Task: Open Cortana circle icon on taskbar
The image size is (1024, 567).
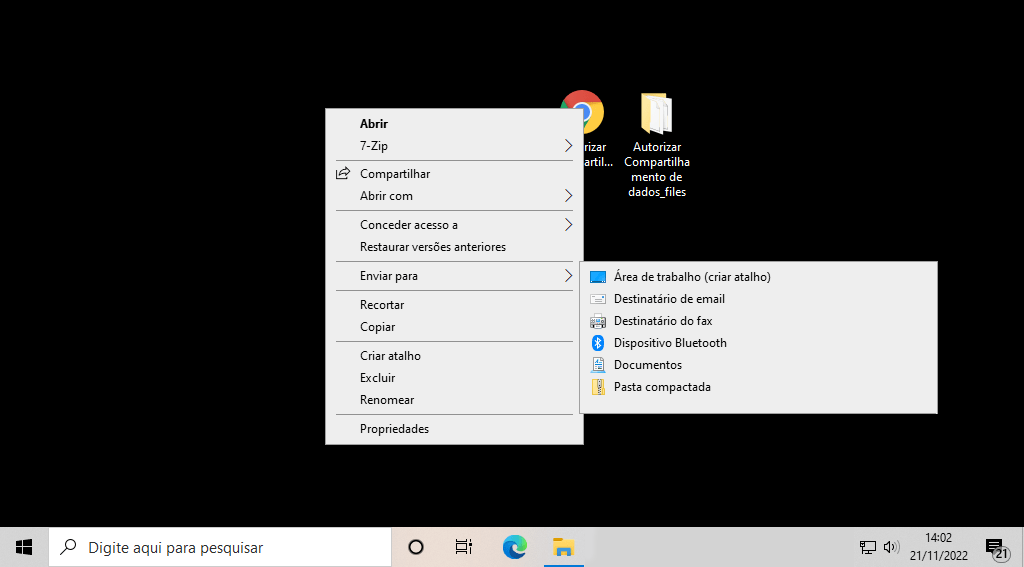Action: pos(416,547)
